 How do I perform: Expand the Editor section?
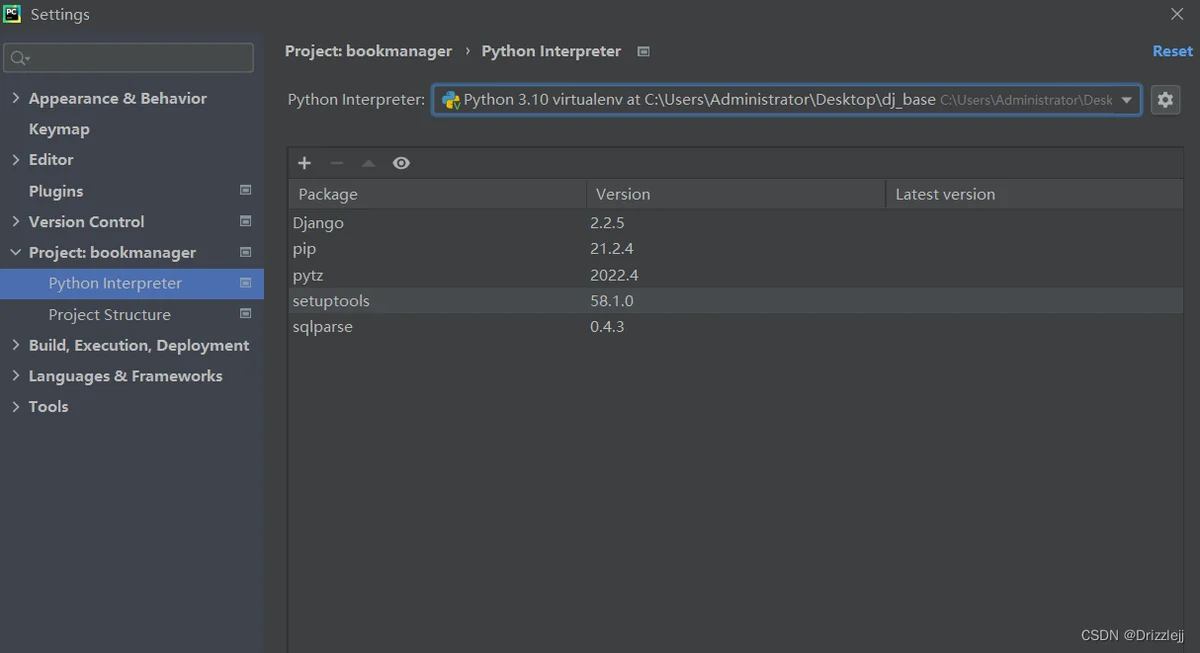[x=15, y=159]
